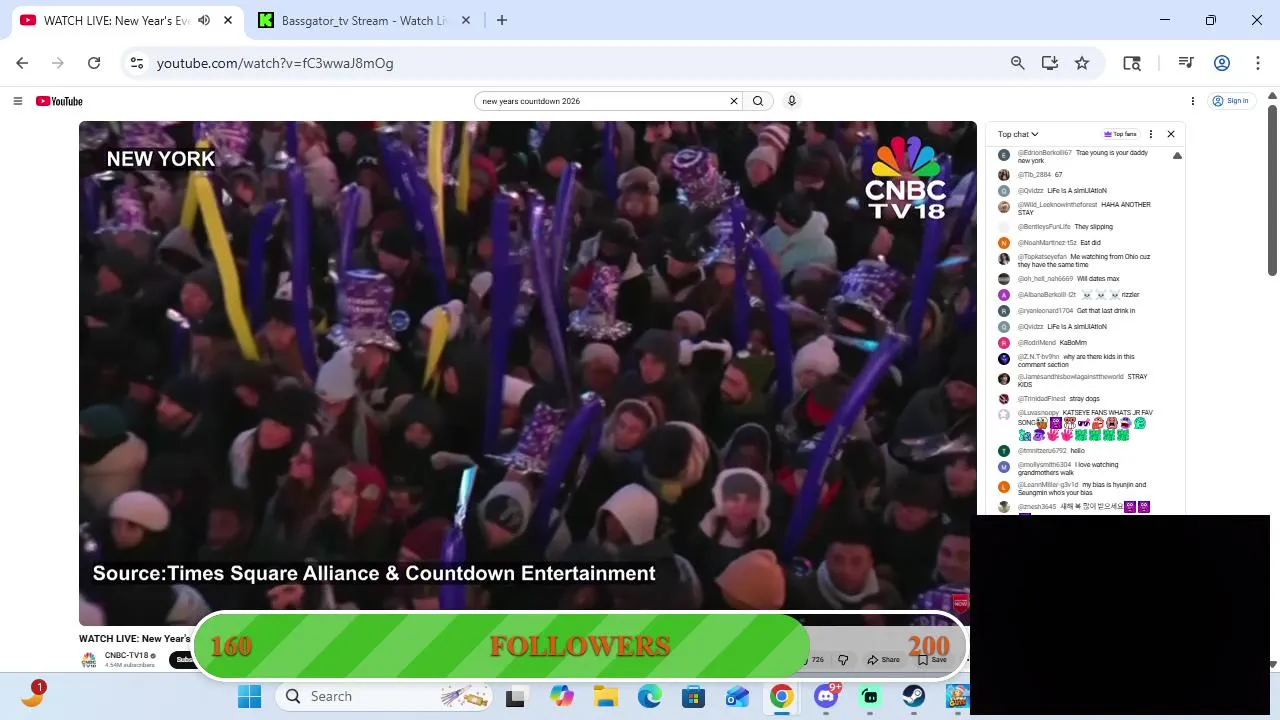Open Task View on taskbar
The width and height of the screenshot is (1280, 720).
515,696
